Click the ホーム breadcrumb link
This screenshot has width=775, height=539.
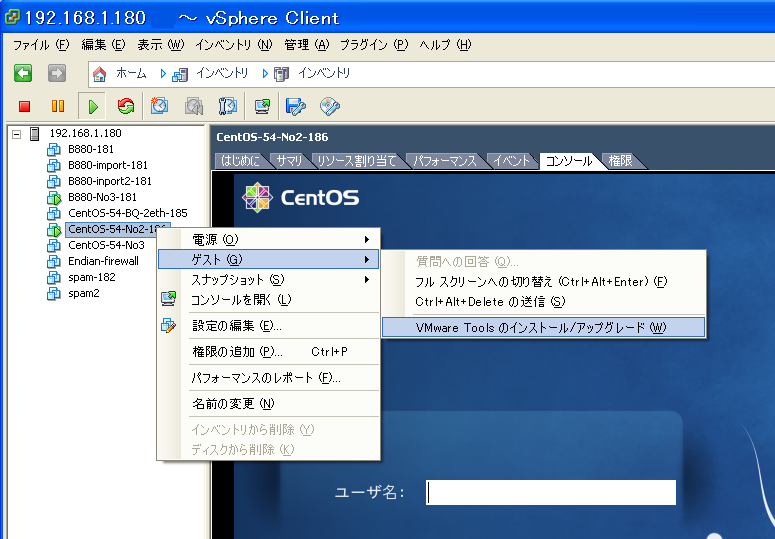[131, 74]
